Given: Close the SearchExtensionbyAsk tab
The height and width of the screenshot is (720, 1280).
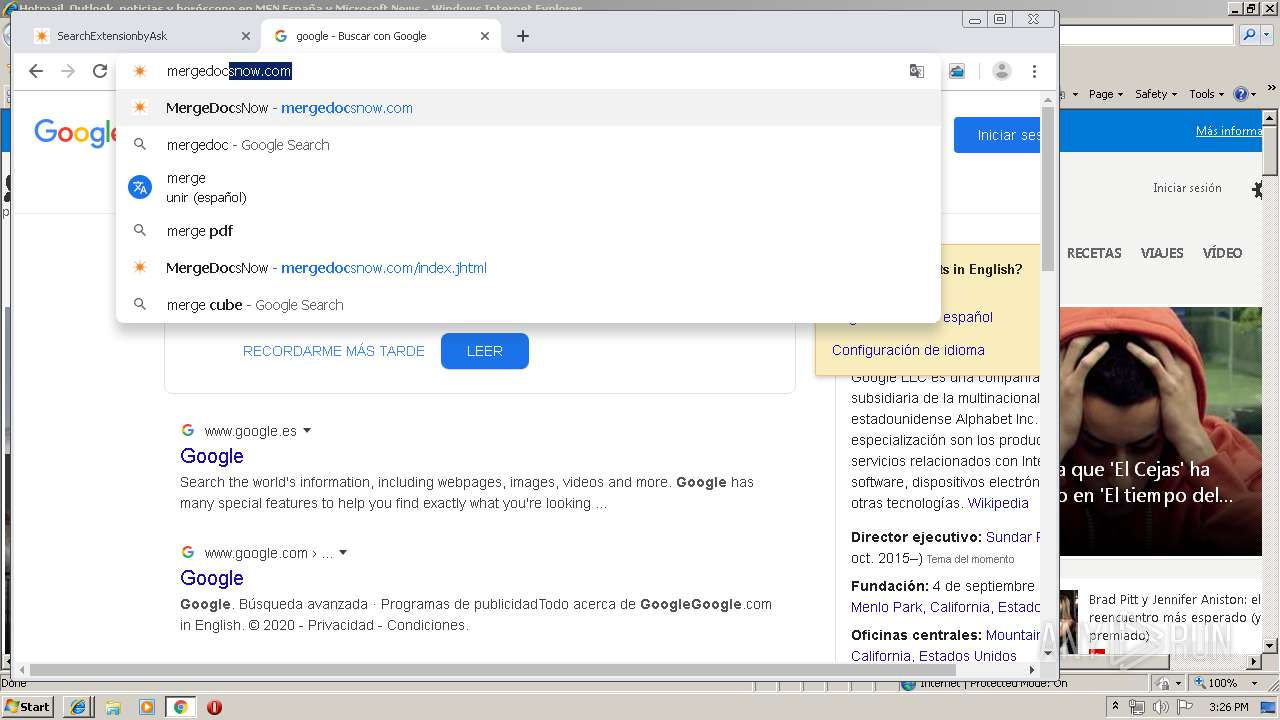Looking at the screenshot, I should 246,36.
